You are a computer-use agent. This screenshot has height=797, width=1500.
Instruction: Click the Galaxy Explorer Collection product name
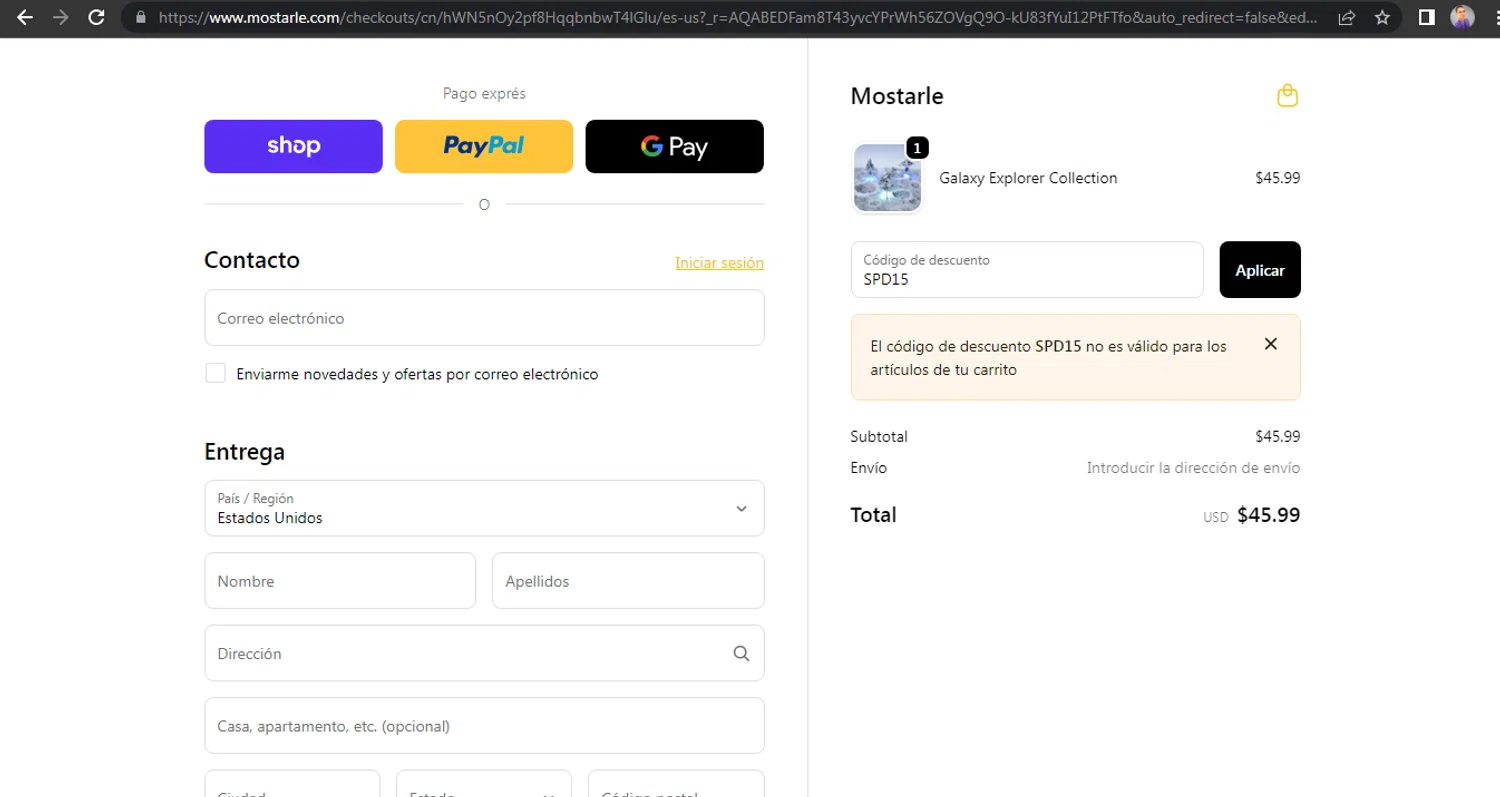click(x=1028, y=178)
